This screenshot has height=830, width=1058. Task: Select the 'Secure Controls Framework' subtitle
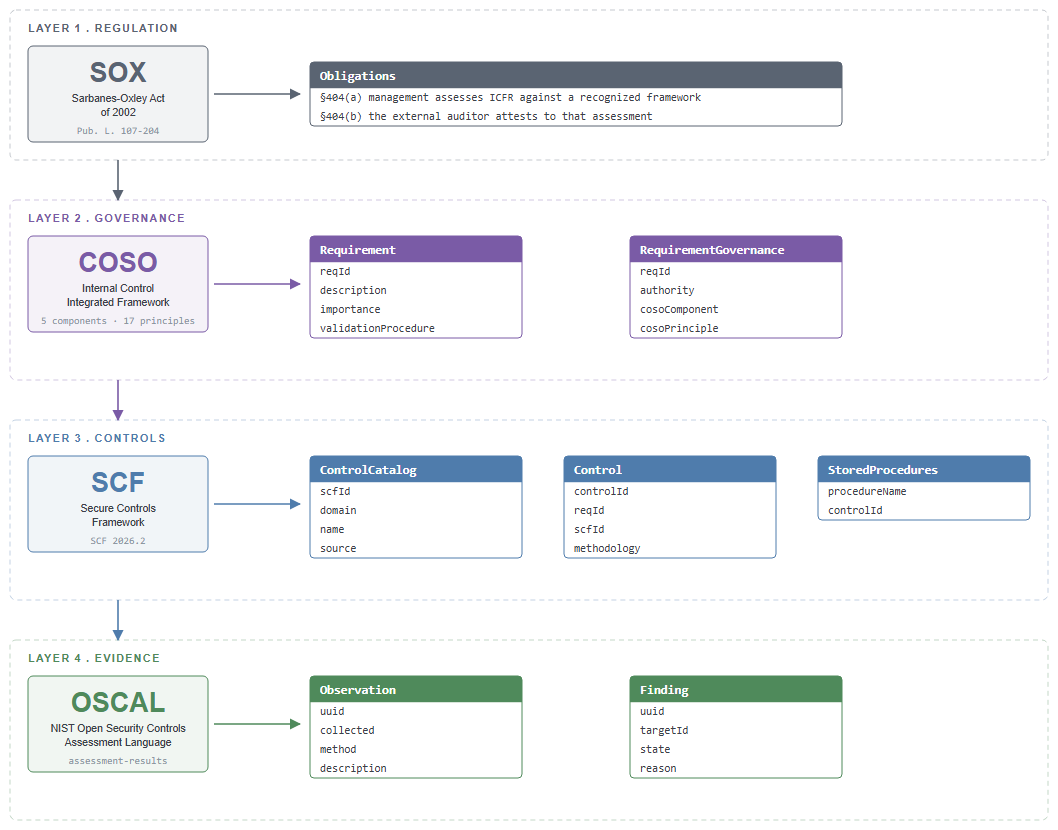tap(118, 516)
